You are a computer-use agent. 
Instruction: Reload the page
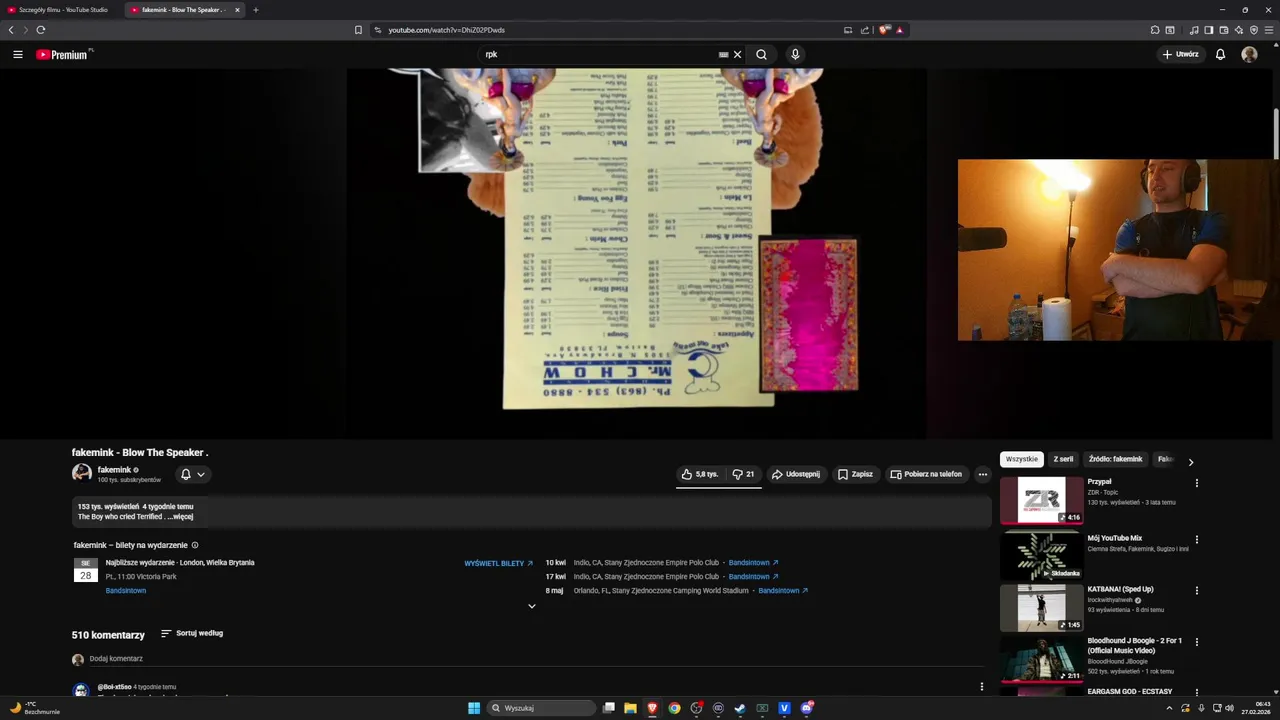pyautogui.click(x=40, y=30)
